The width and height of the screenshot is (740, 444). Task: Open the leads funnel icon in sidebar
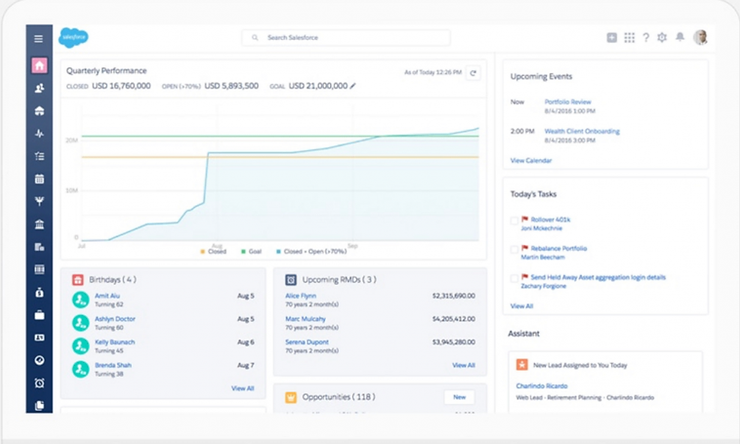coord(39,201)
